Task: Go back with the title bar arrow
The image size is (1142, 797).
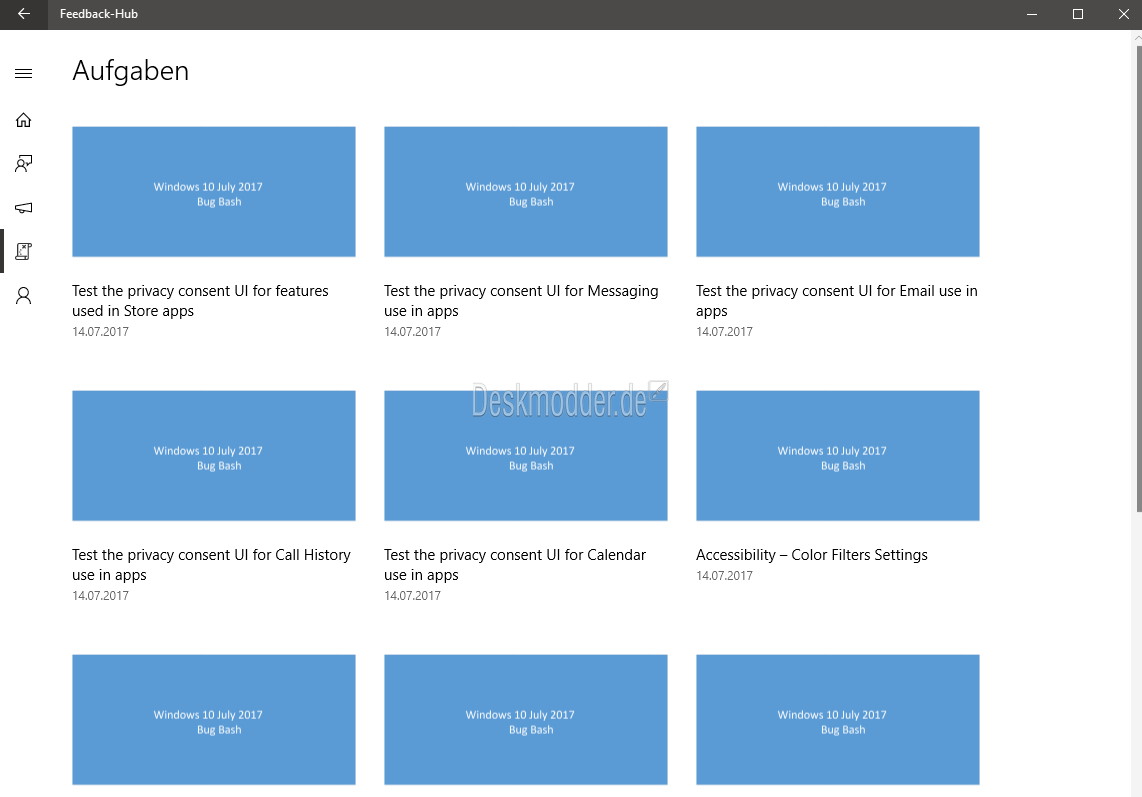Action: 23,14
